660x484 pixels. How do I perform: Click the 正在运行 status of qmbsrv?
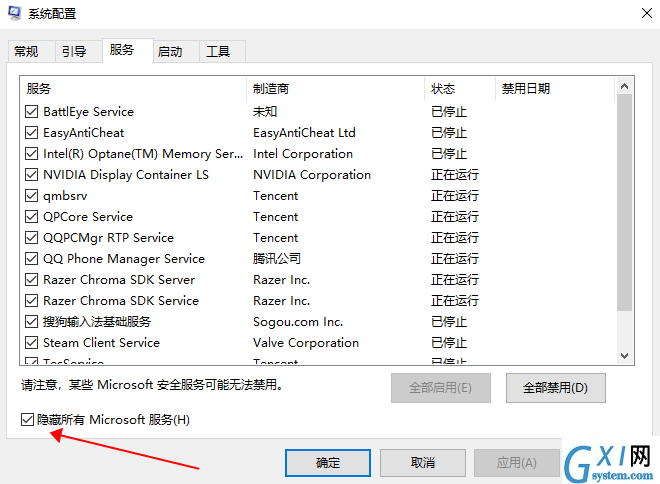455,196
